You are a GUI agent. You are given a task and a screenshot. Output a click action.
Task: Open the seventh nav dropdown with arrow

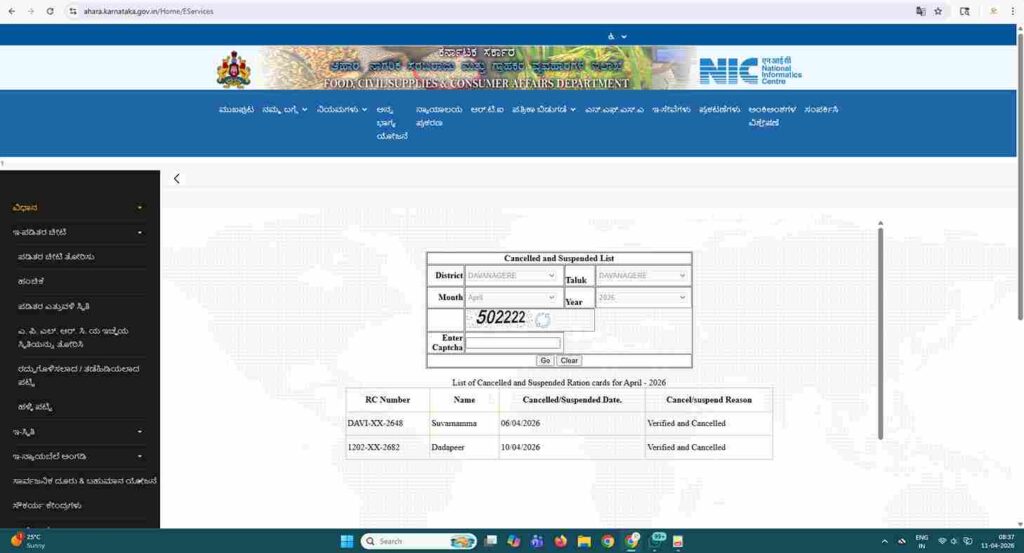[x=544, y=110]
